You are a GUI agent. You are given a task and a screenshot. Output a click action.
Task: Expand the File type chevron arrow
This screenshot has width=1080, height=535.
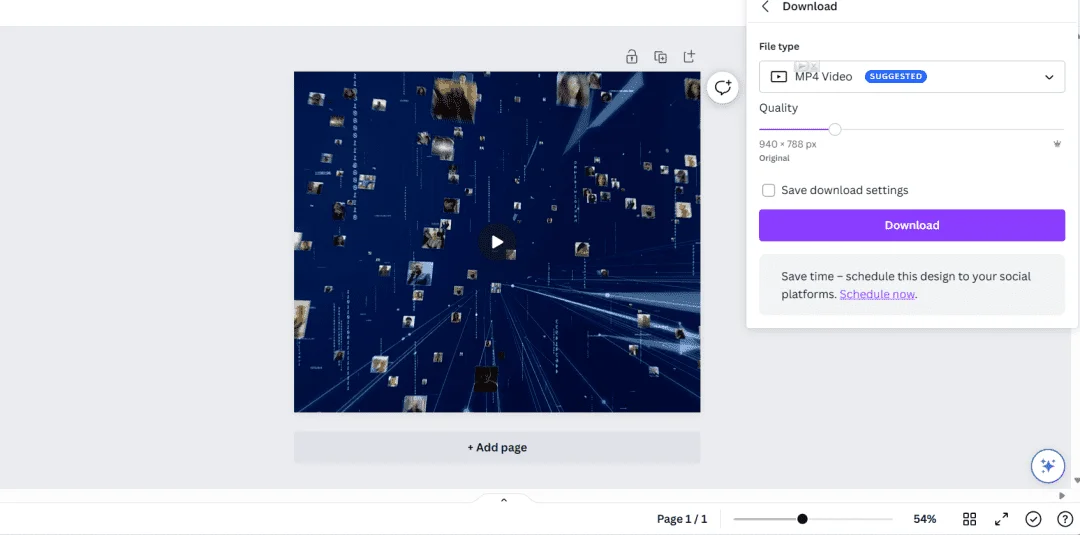pos(1049,77)
